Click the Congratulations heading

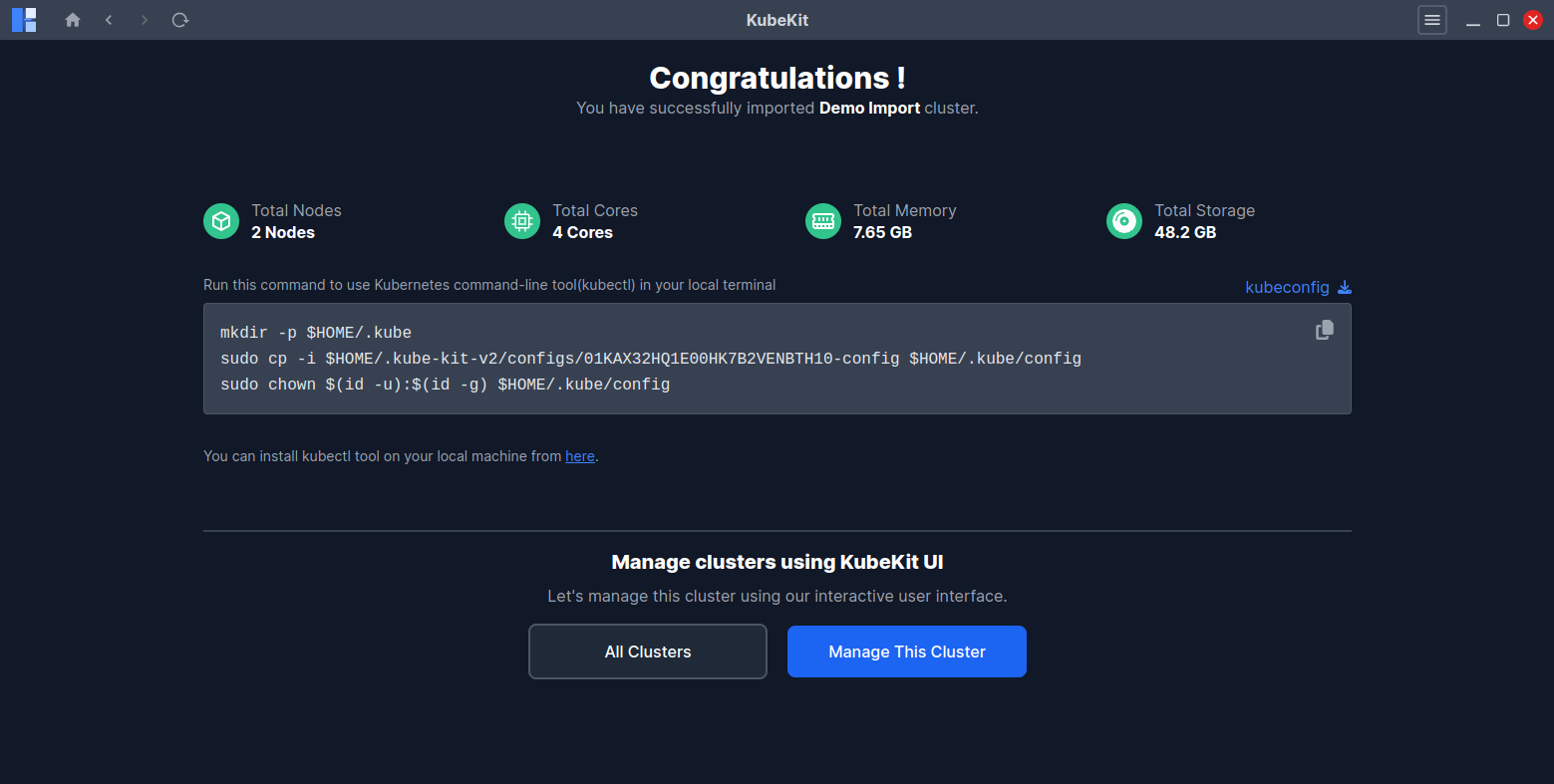tap(777, 78)
